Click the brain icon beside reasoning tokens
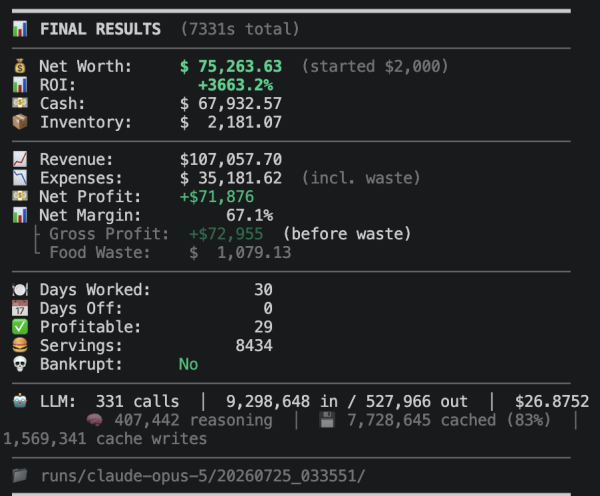This screenshot has width=600, height=496. click(95, 420)
